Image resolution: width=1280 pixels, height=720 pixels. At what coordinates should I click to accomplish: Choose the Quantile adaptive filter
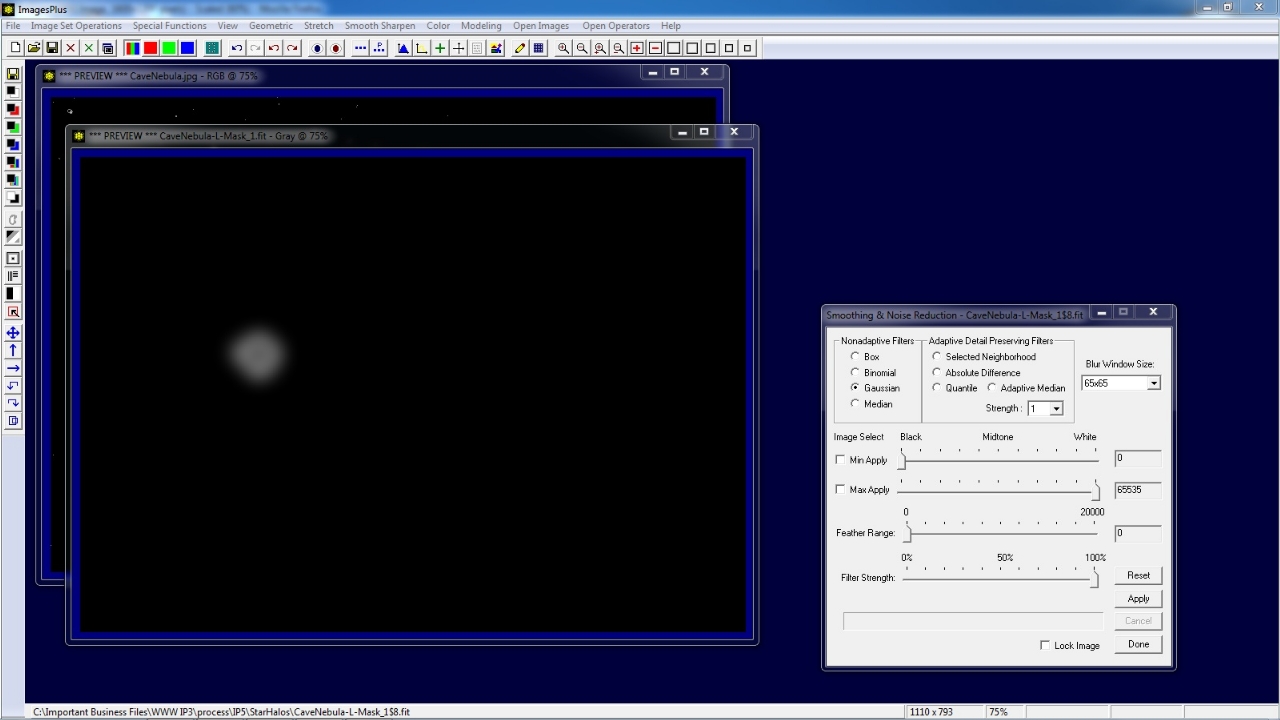coord(936,387)
